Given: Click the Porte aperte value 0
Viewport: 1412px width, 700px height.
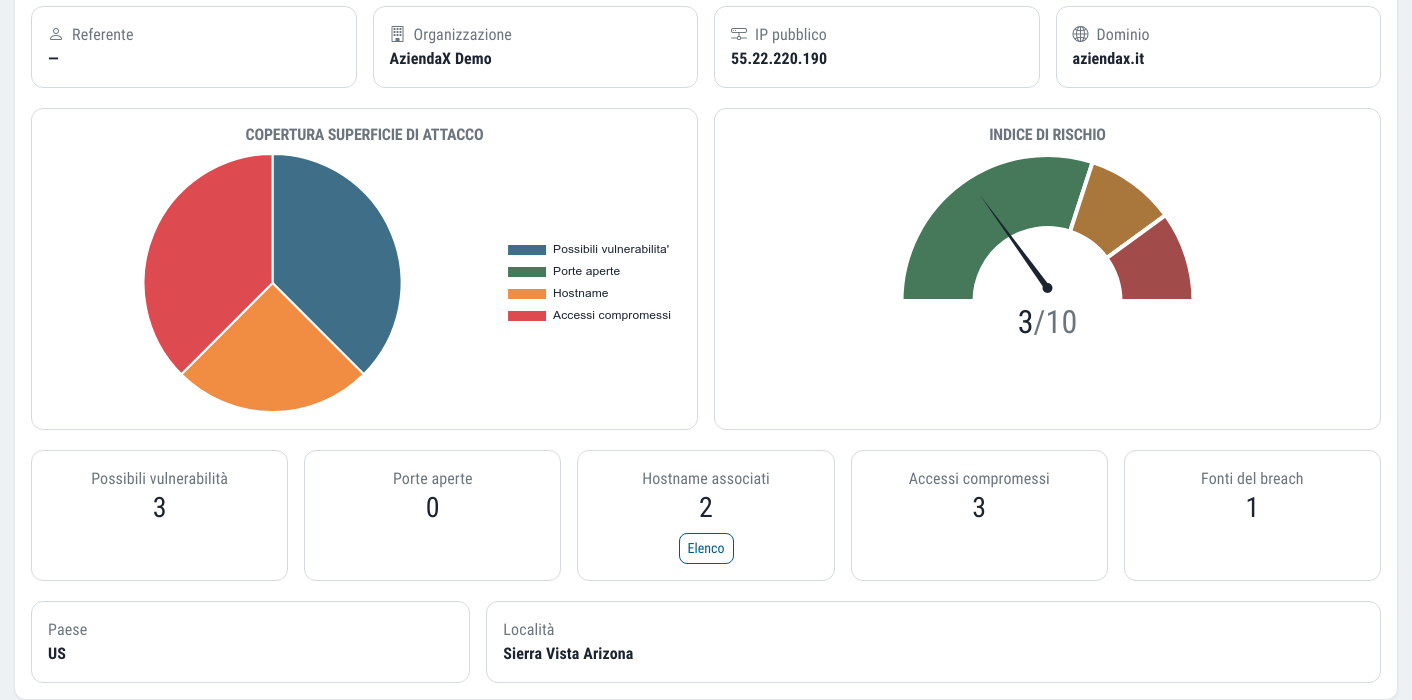Looking at the screenshot, I should pos(432,508).
